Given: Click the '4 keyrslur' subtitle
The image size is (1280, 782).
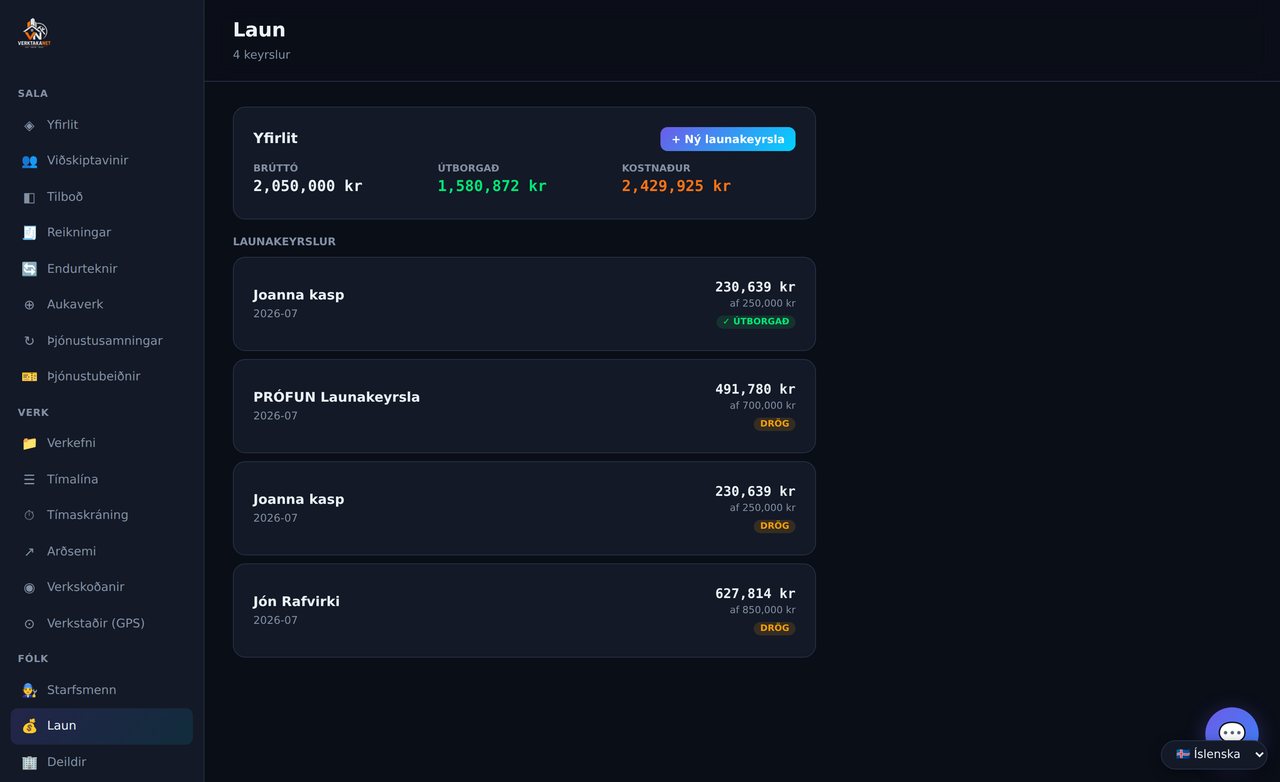Looking at the screenshot, I should click(262, 55).
